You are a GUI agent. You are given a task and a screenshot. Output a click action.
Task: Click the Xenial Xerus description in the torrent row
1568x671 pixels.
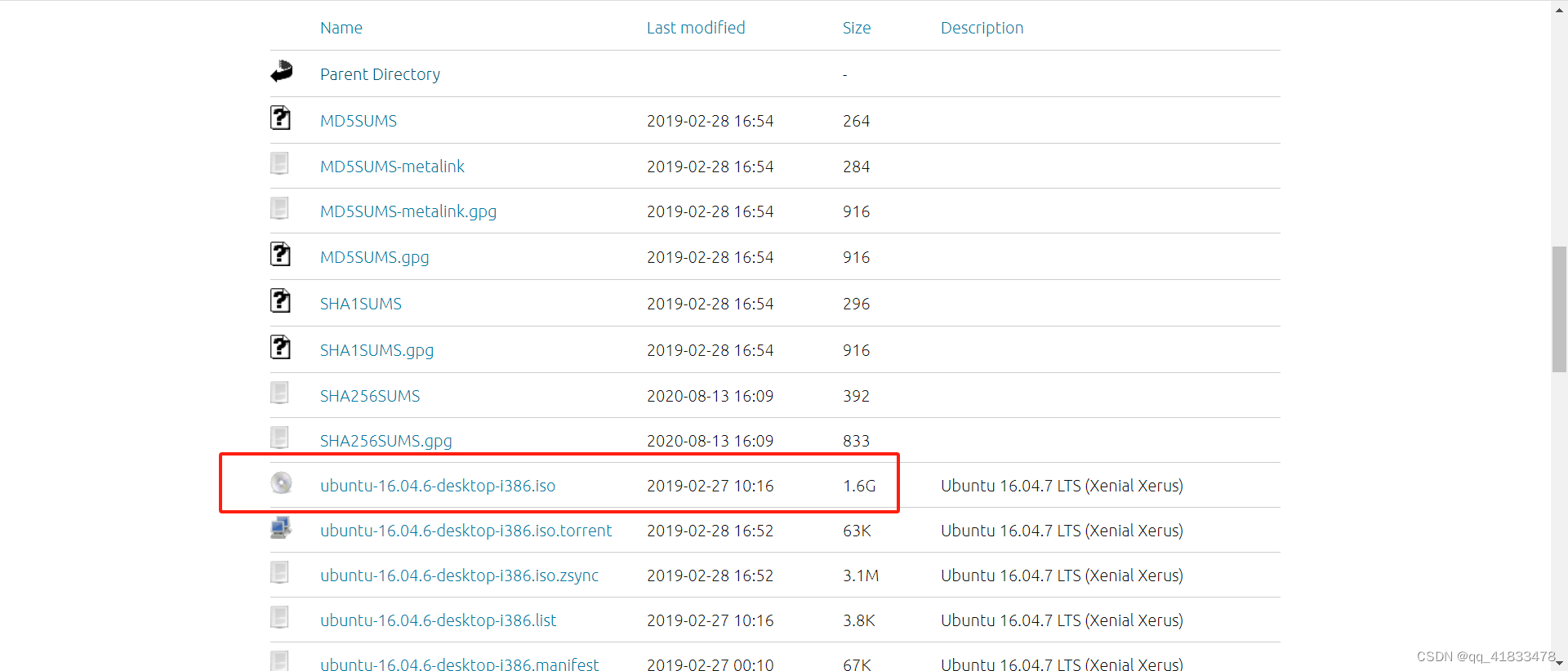[1062, 531]
